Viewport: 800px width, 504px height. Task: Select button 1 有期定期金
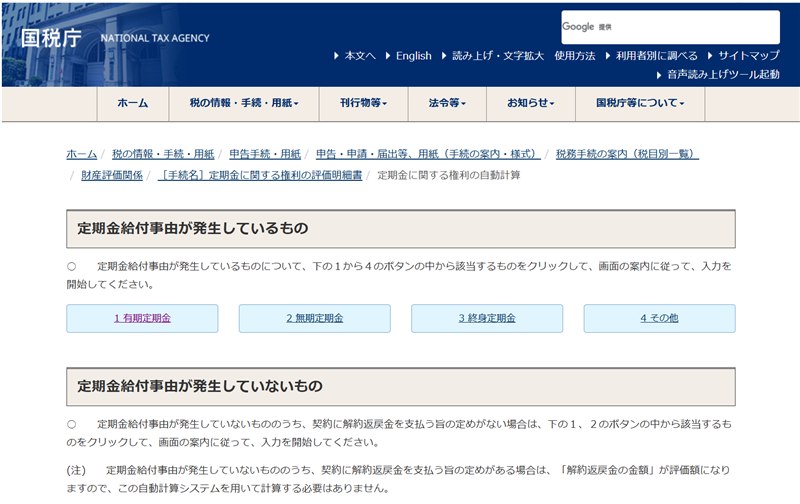[x=142, y=319]
